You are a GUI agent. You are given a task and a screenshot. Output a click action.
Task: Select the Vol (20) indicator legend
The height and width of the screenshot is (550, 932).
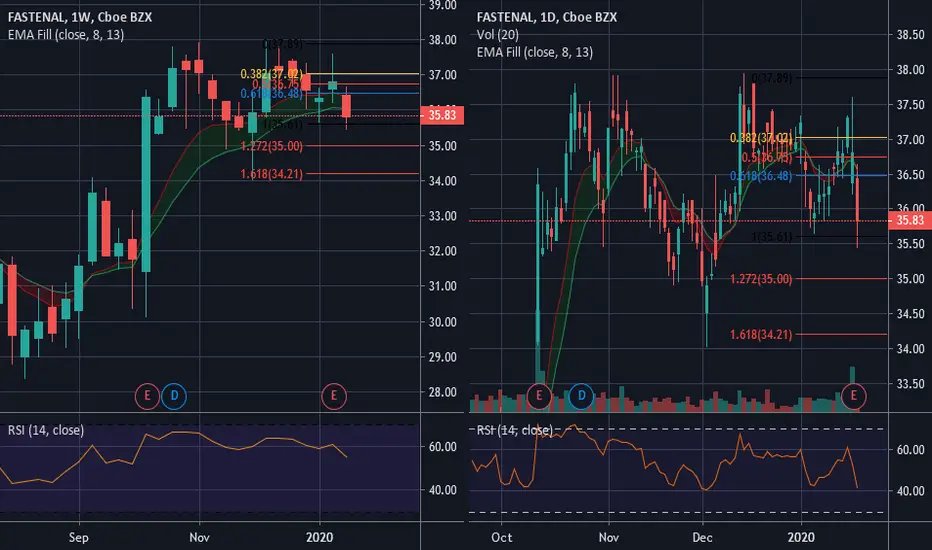pos(498,35)
